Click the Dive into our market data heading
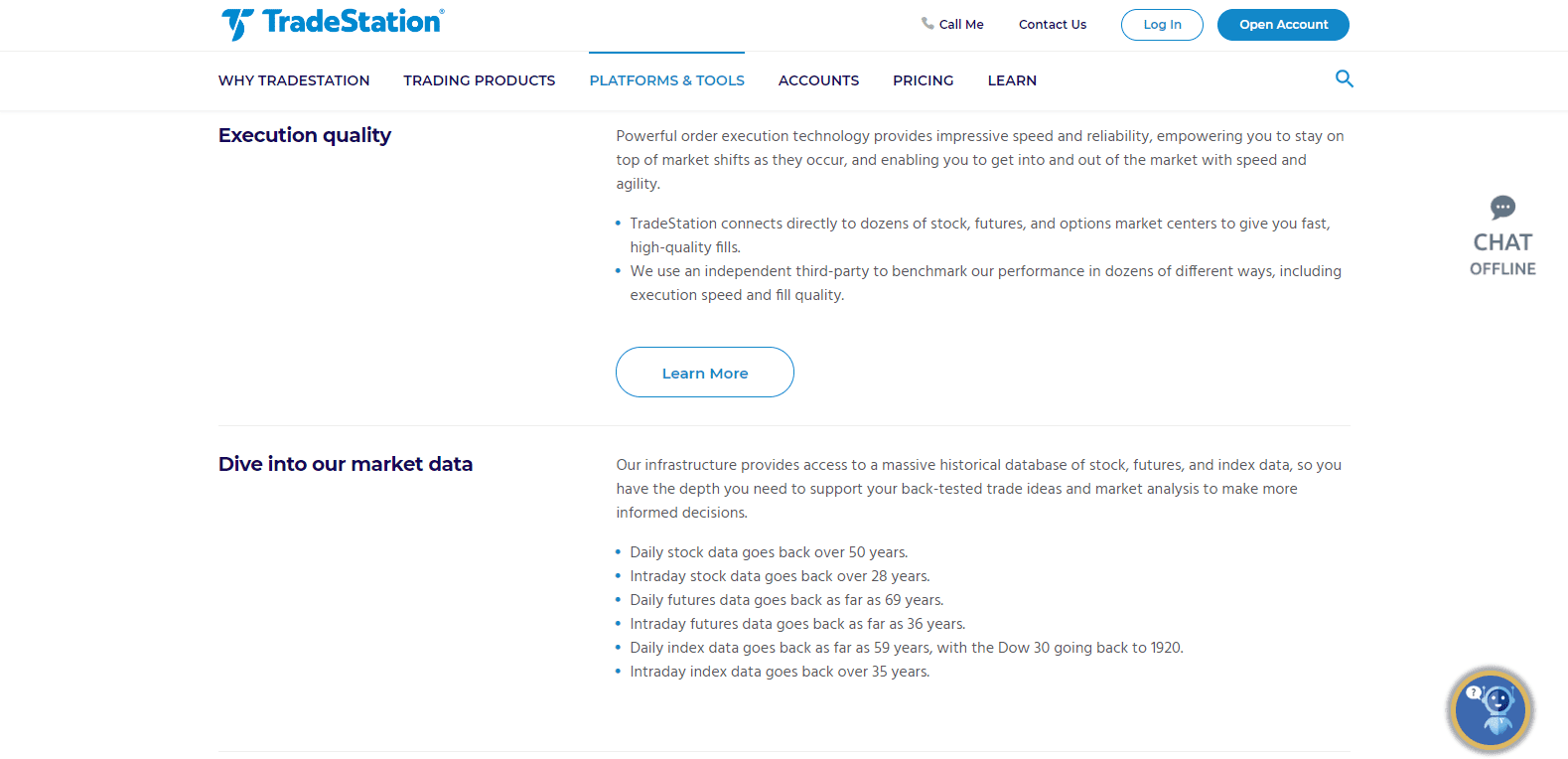 tap(346, 464)
